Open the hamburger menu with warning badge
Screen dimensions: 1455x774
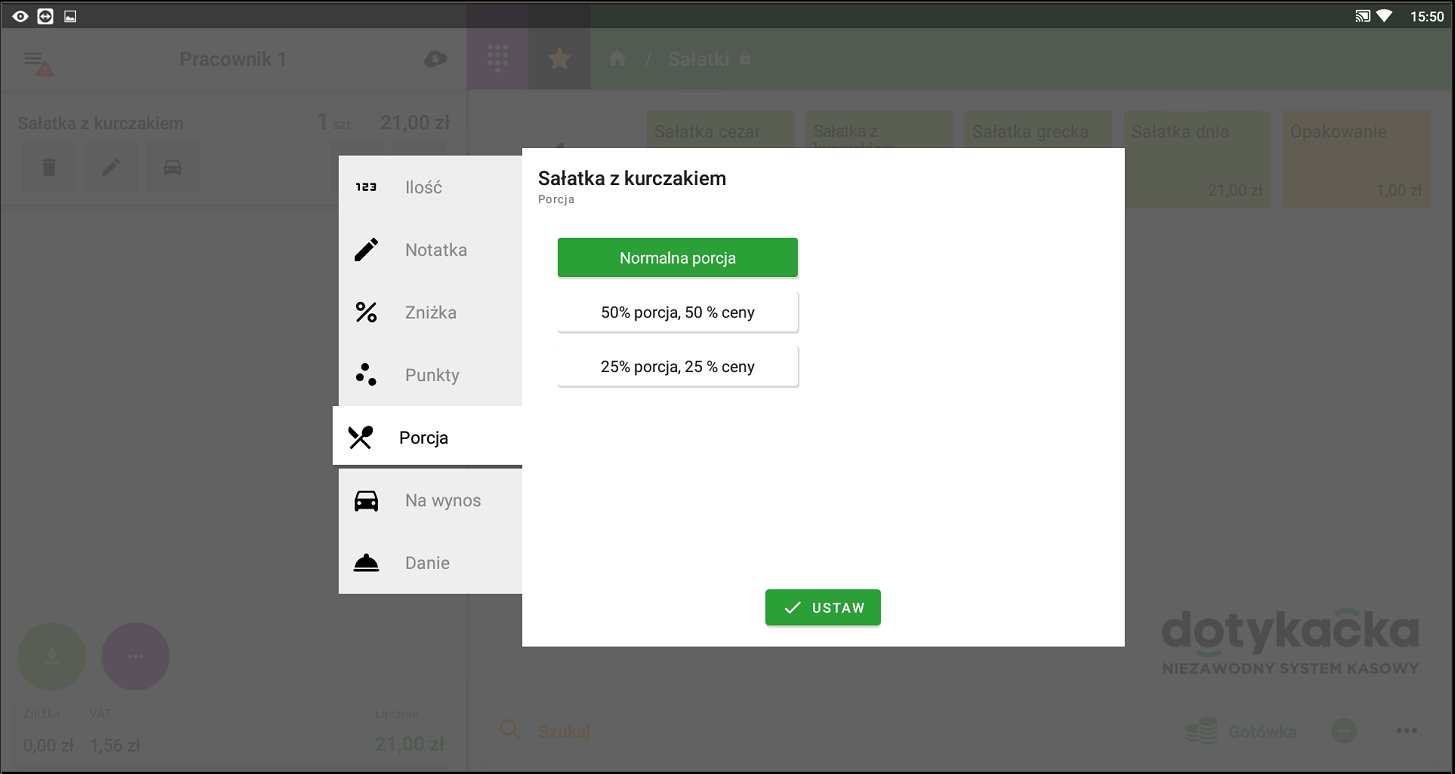[38, 61]
